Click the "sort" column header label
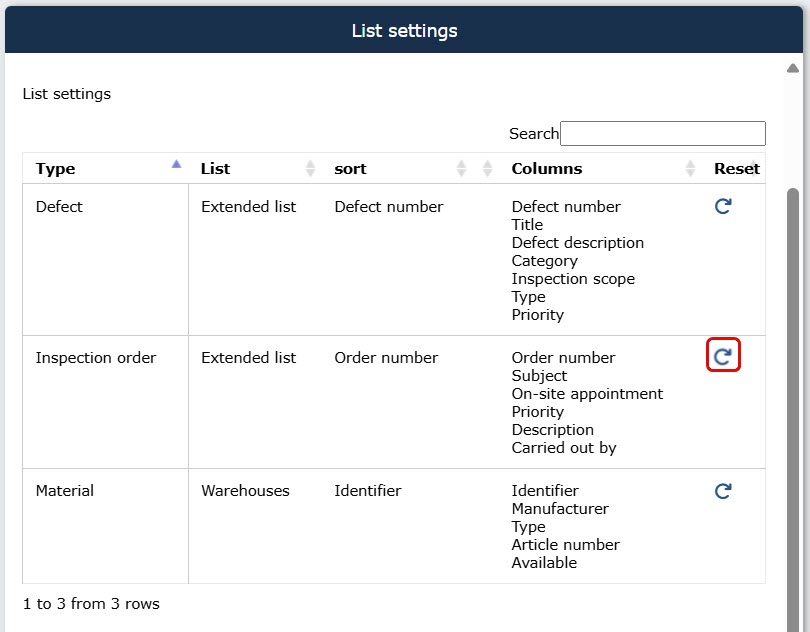This screenshot has height=632, width=810. click(350, 169)
